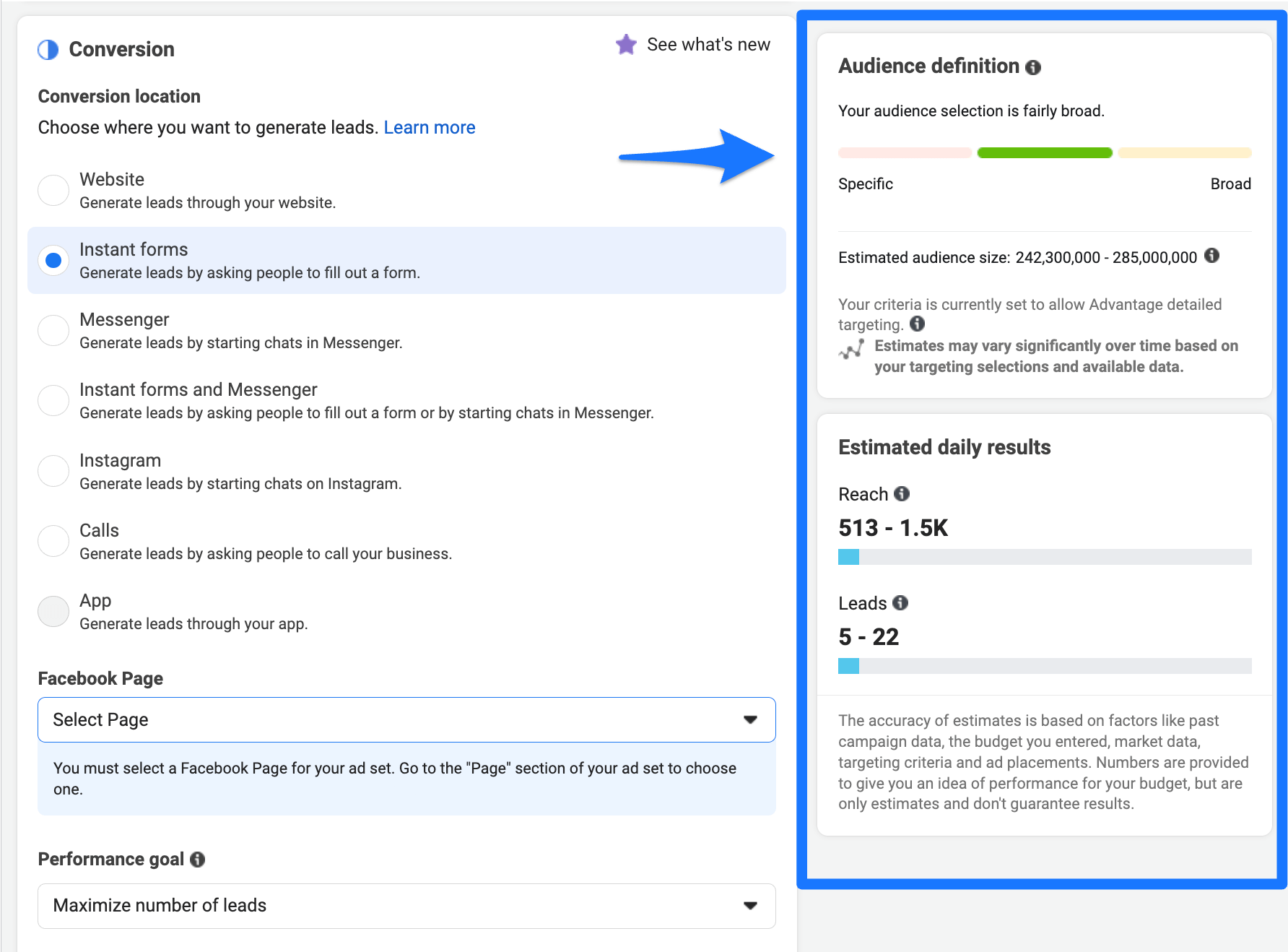Choose the Instagram radio button
Screen dimensions: 1288x952
coord(53,471)
